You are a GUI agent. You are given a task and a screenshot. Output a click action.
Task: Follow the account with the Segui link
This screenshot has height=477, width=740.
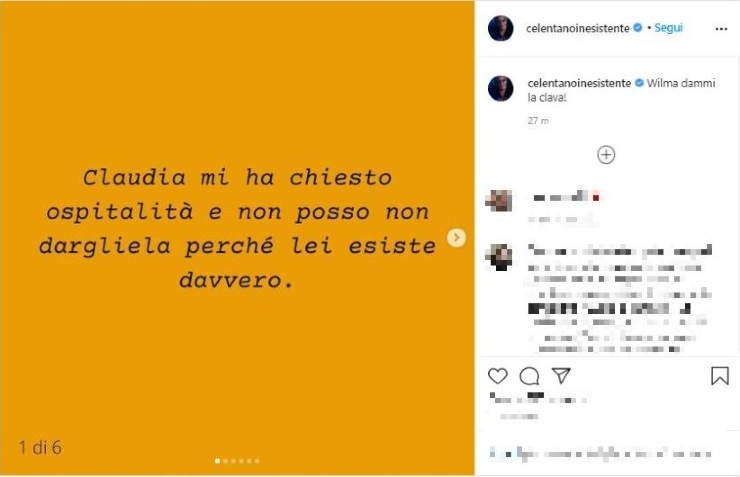pos(668,28)
